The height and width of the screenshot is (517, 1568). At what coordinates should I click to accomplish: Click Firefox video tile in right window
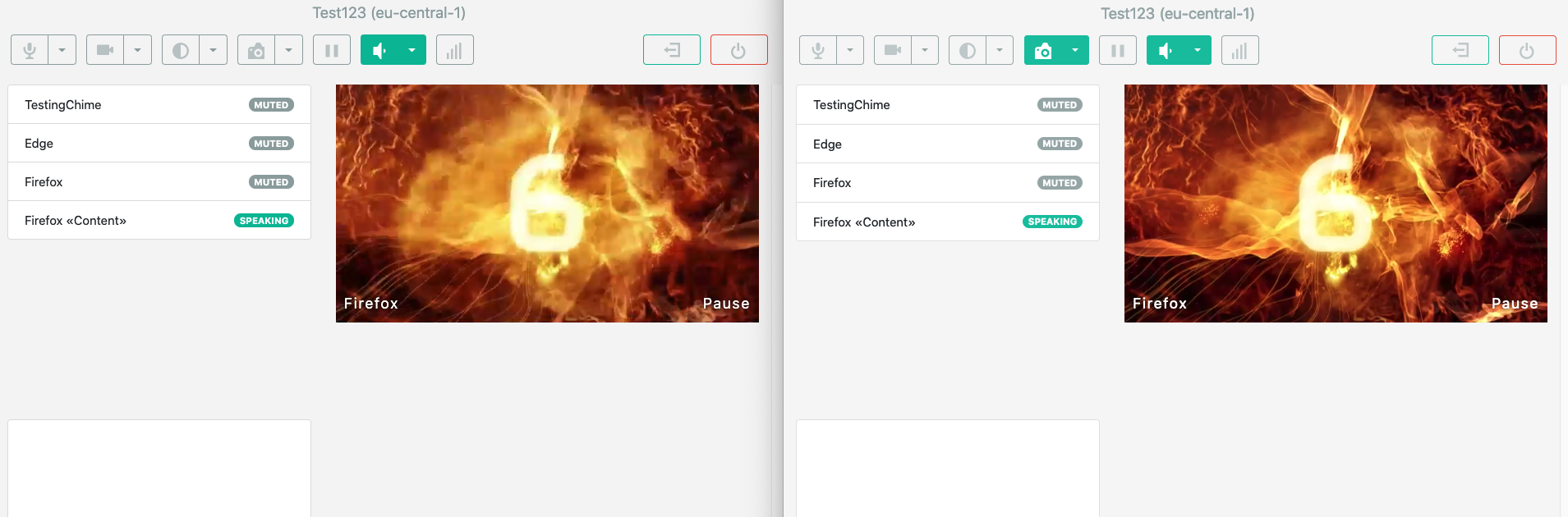click(x=1336, y=204)
